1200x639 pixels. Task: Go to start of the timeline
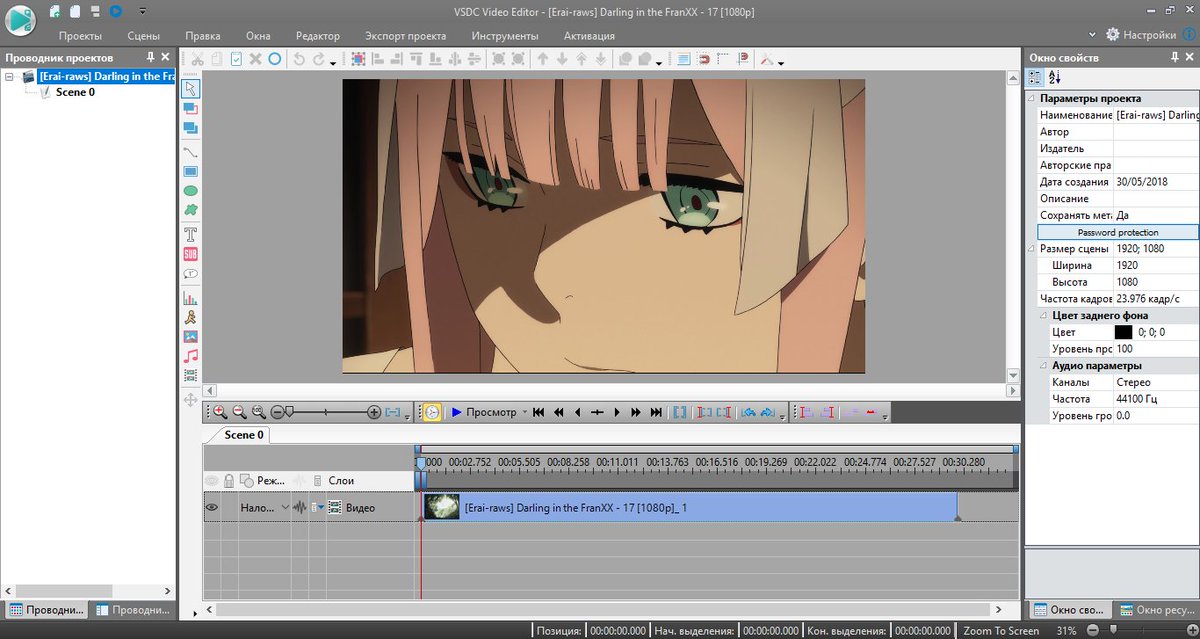[538, 412]
